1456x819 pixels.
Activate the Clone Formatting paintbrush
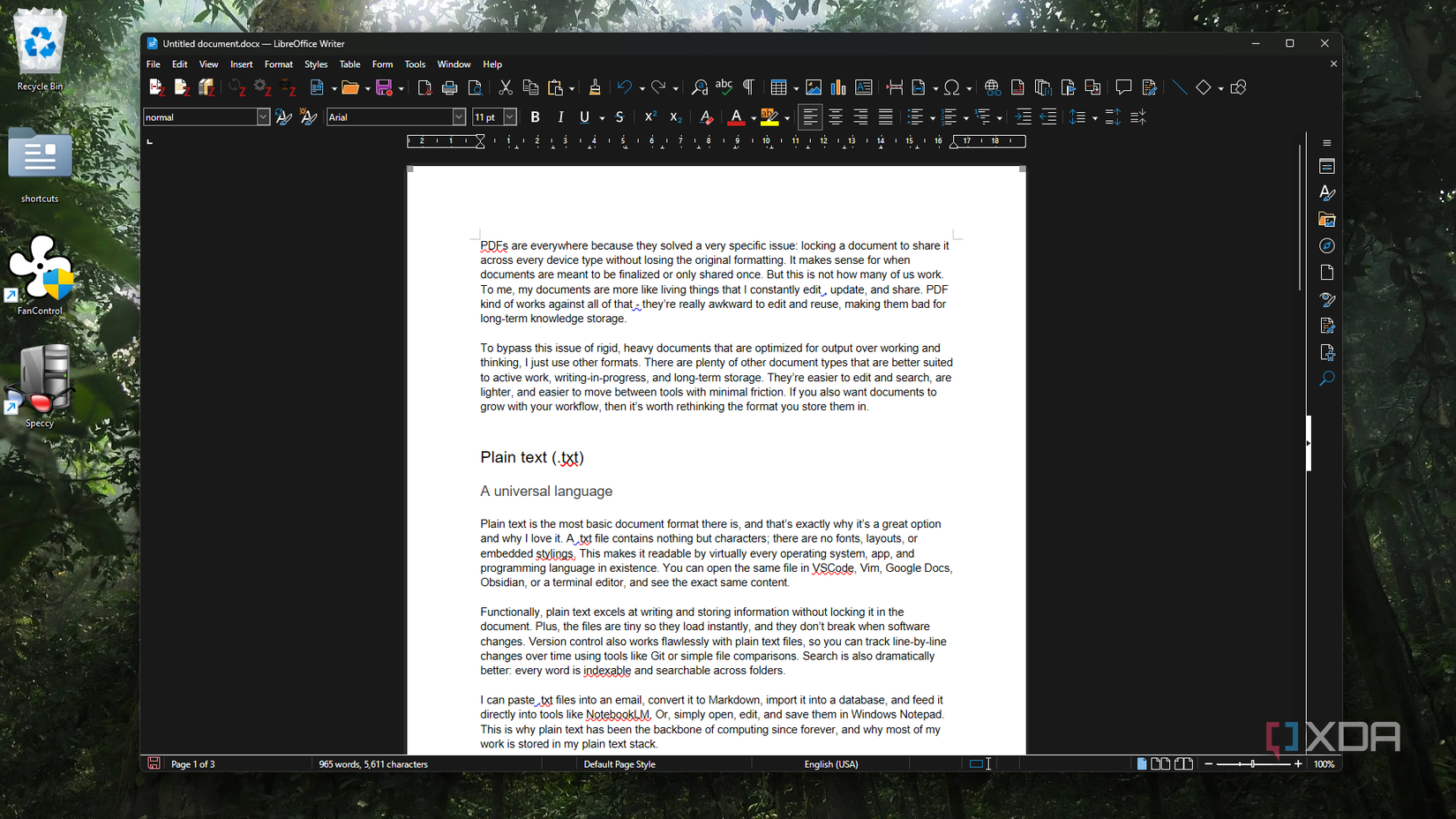tap(594, 87)
